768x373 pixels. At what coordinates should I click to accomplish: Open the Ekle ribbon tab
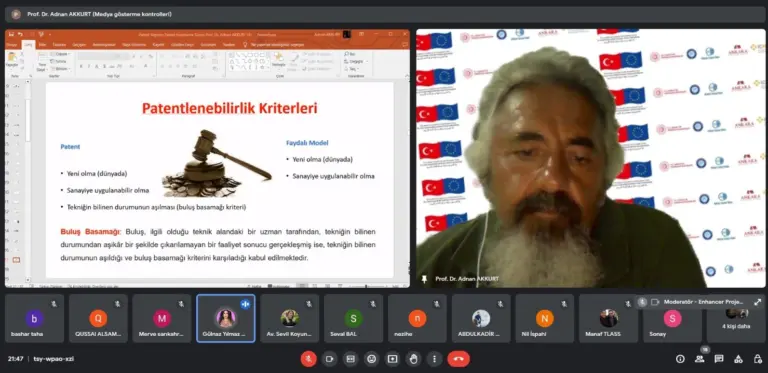(43, 45)
